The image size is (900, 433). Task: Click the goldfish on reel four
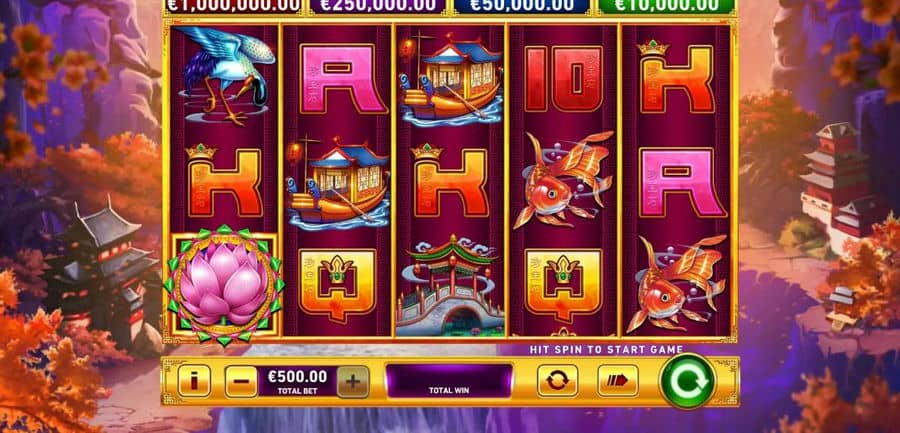(x=563, y=179)
